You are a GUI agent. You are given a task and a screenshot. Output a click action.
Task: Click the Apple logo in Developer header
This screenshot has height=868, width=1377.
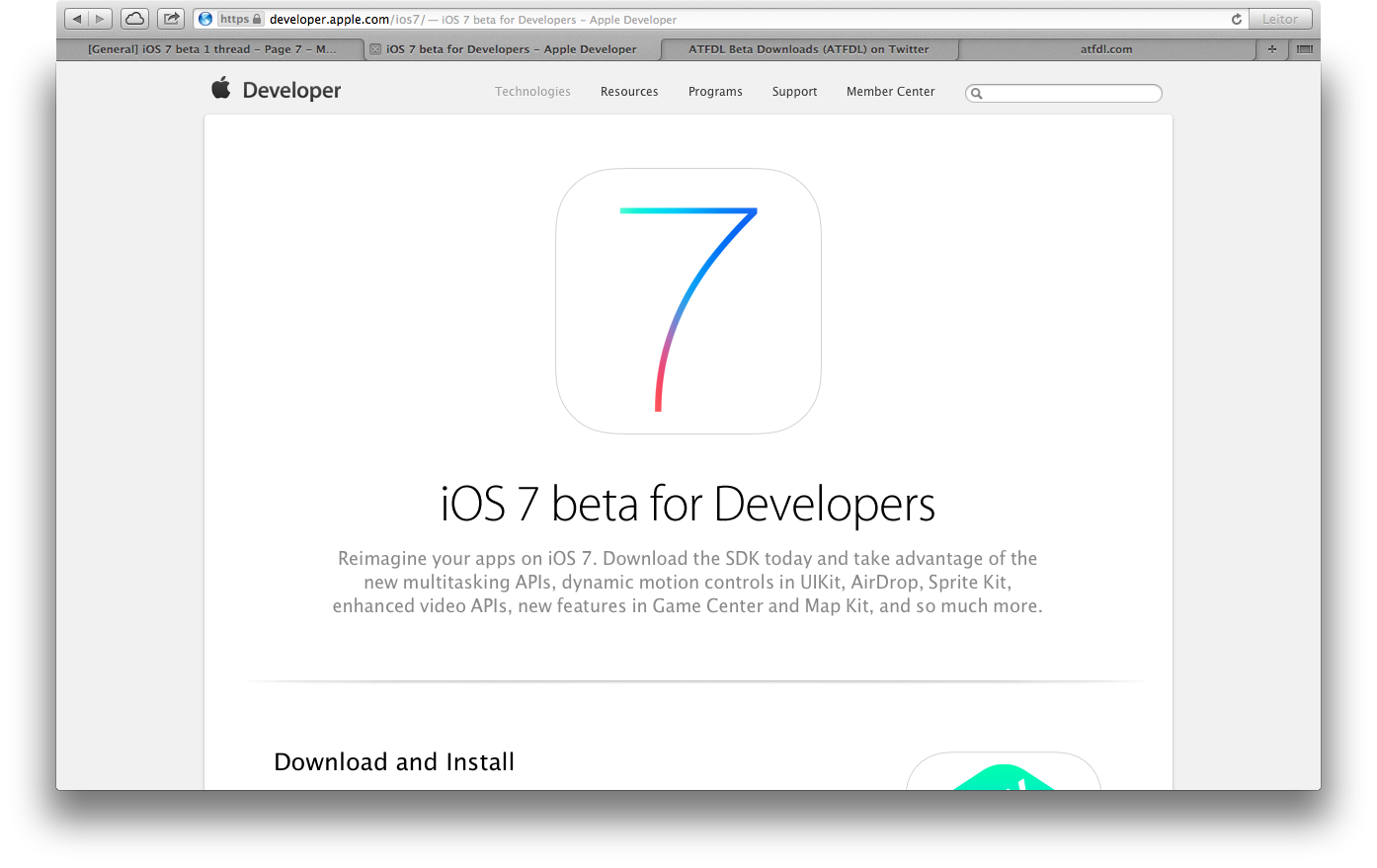click(221, 88)
